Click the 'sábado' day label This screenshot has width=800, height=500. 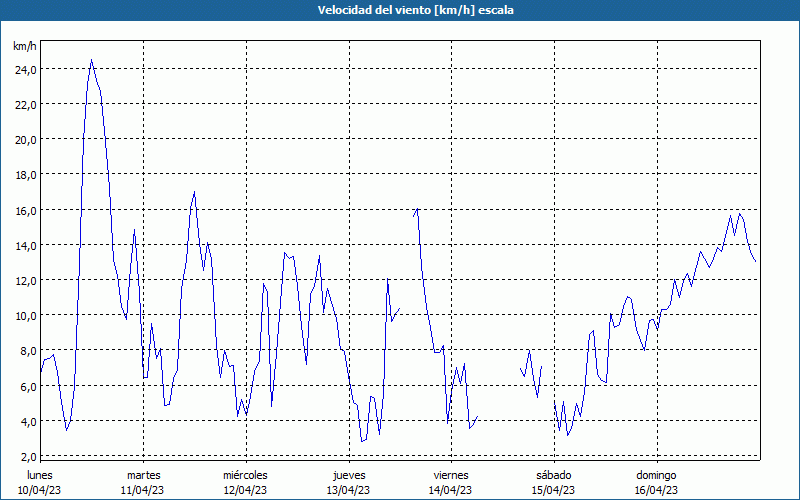pyautogui.click(x=554, y=475)
